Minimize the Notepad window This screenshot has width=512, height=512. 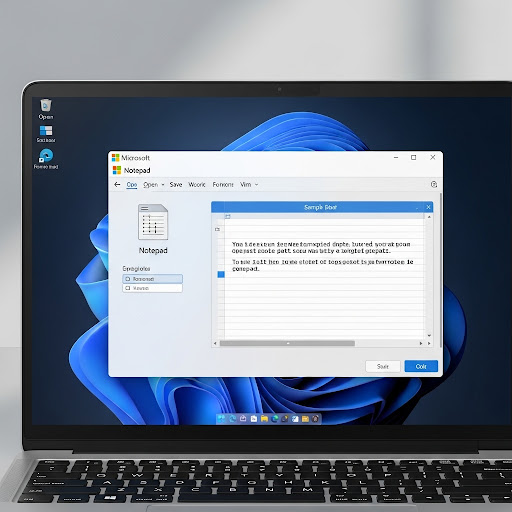tap(396, 157)
